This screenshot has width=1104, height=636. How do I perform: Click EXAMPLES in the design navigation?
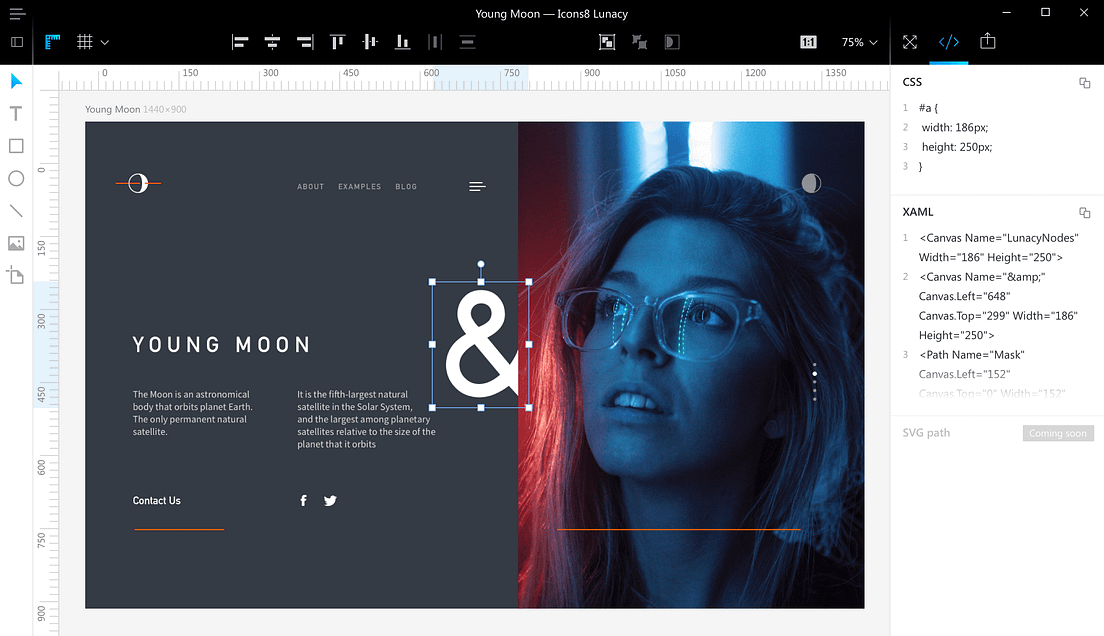pyautogui.click(x=359, y=187)
